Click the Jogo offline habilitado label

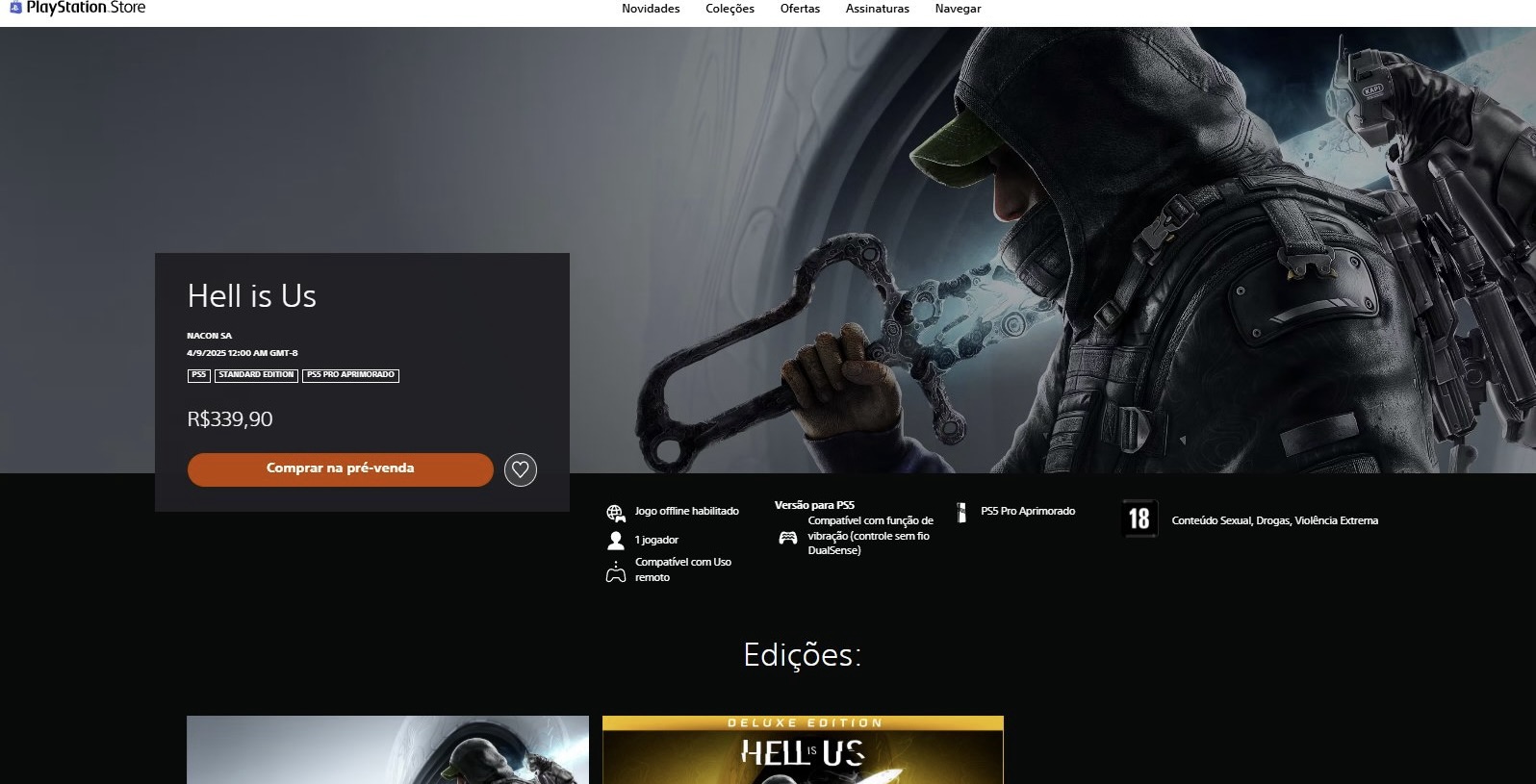click(687, 511)
